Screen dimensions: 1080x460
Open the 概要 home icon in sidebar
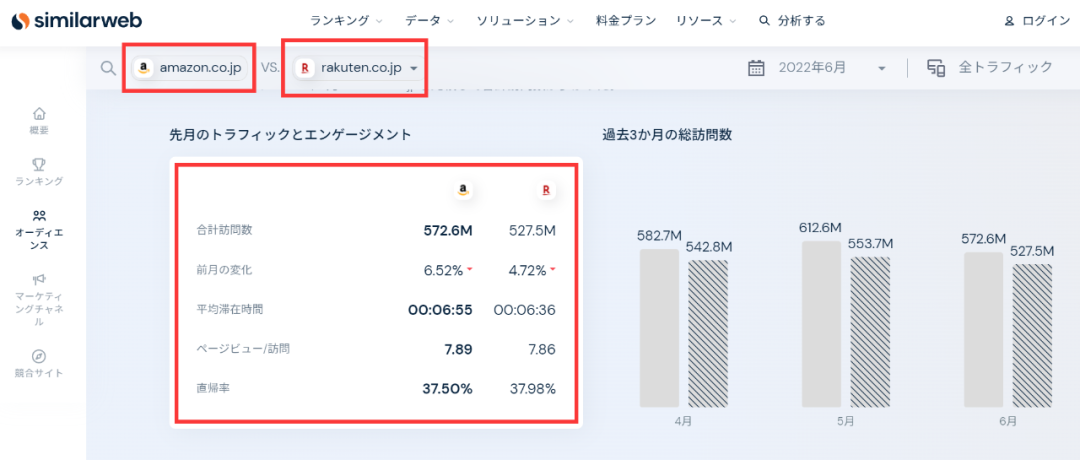[x=39, y=113]
